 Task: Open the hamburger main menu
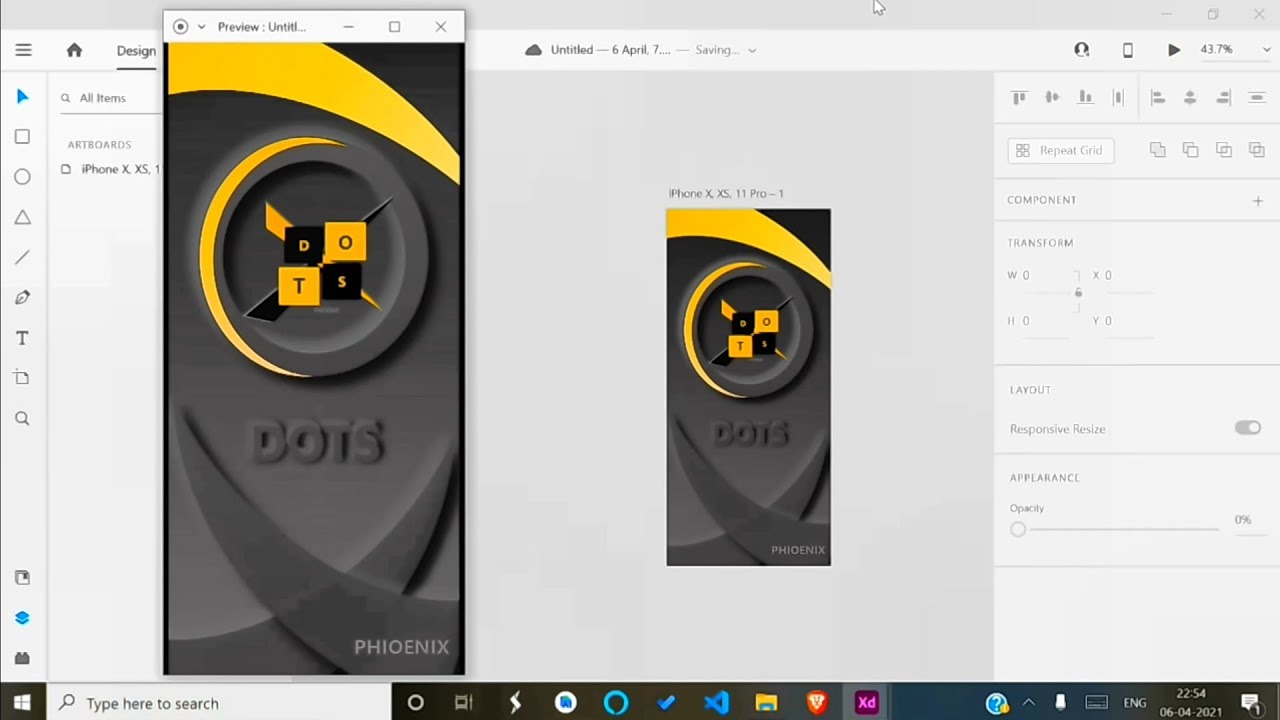(23, 50)
